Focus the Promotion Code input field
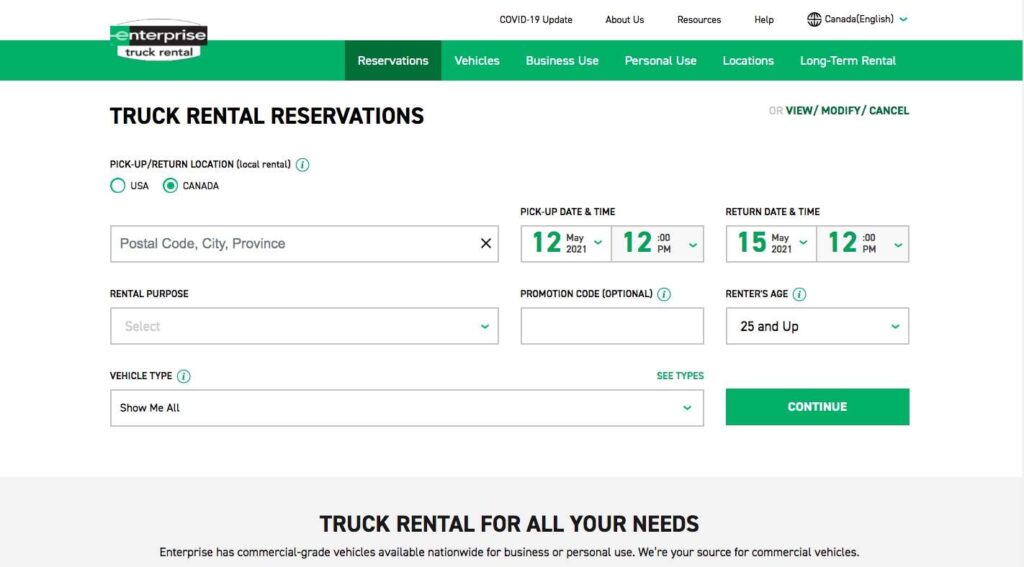 point(612,326)
